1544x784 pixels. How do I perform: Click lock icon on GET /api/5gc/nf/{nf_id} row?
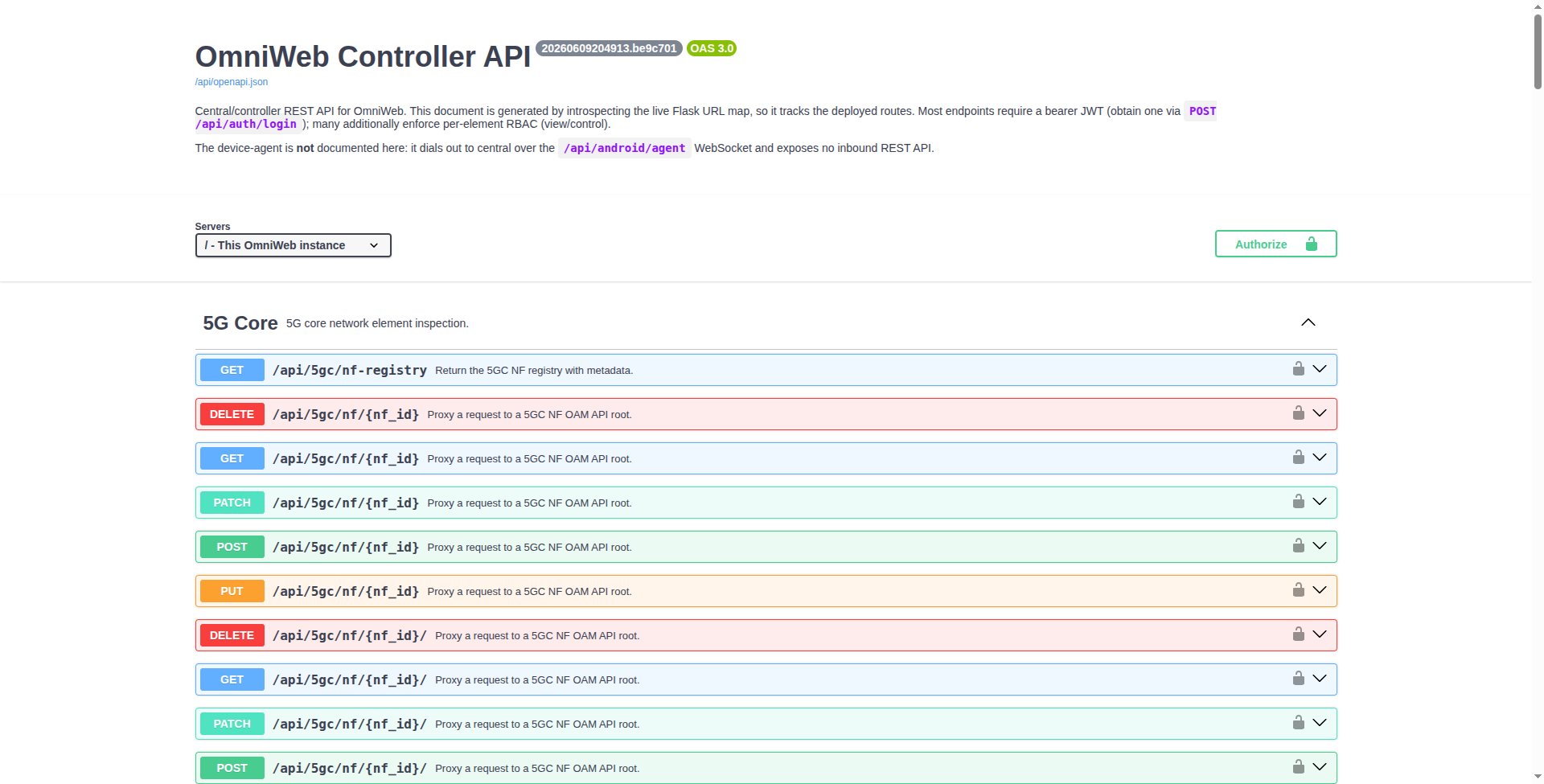1298,458
